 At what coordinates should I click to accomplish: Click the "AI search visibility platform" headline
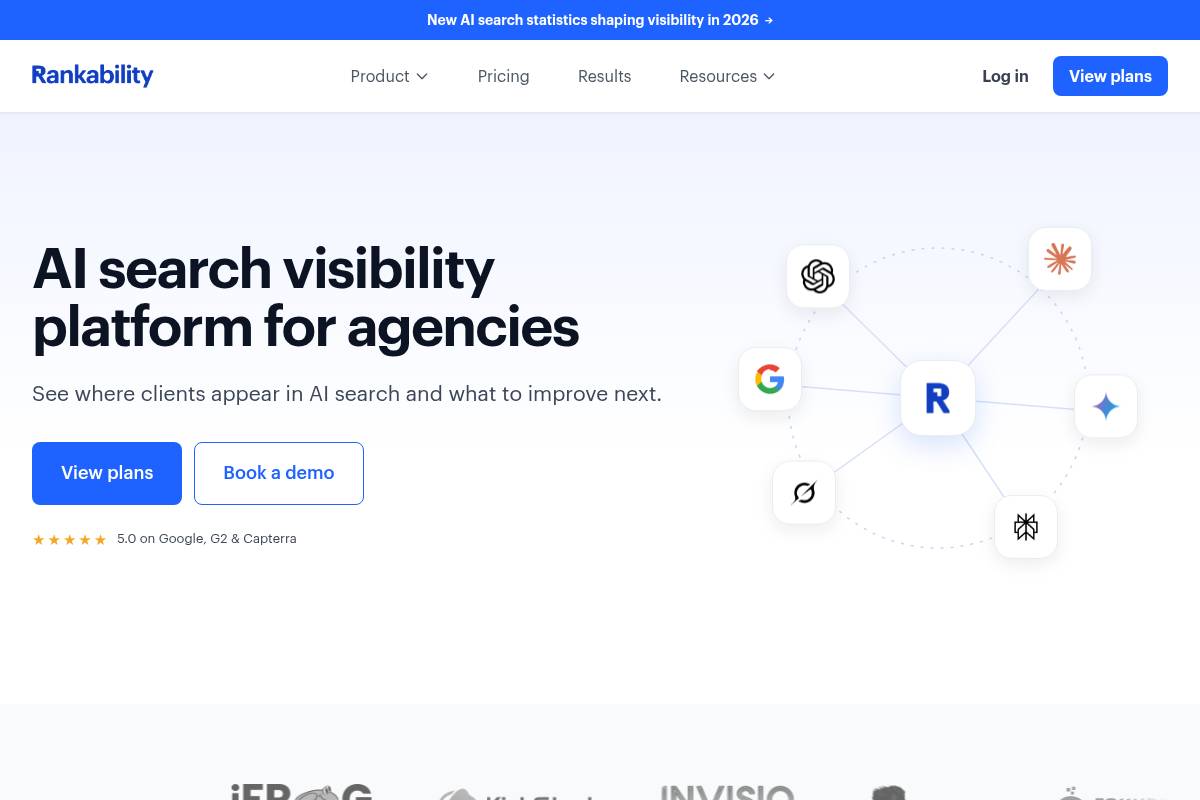tap(306, 297)
